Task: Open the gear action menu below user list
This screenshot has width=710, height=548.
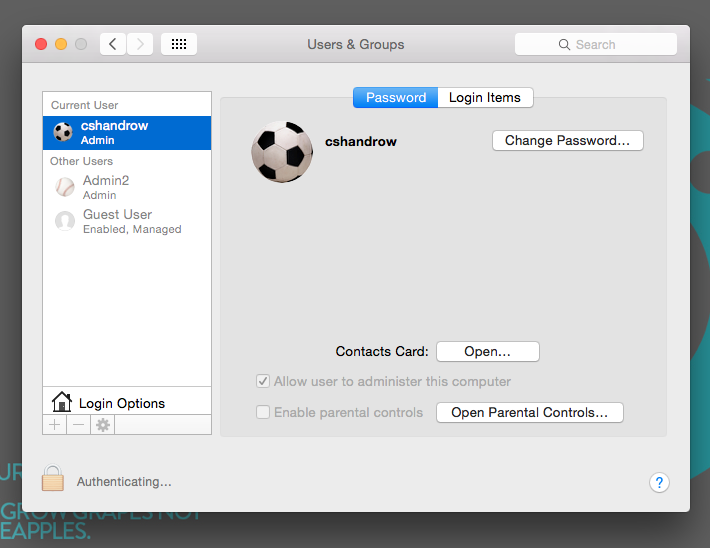Action: [103, 425]
